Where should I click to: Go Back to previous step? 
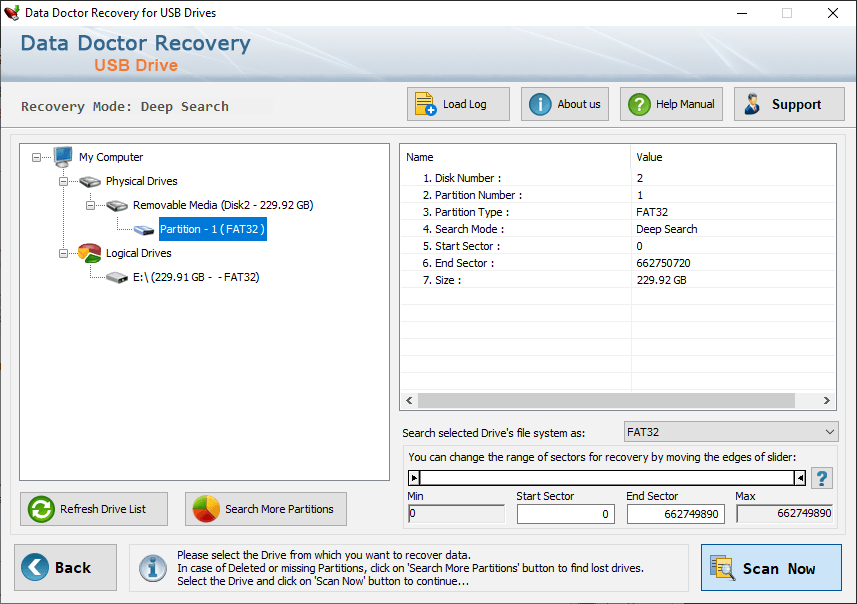click(66, 567)
